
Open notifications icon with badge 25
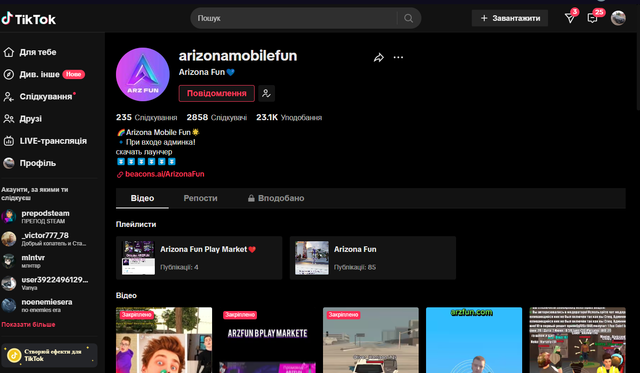(x=592, y=18)
